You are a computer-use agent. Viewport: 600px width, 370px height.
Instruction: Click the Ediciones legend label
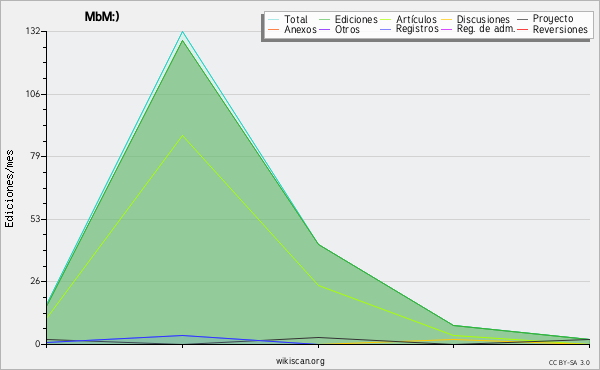356,19
